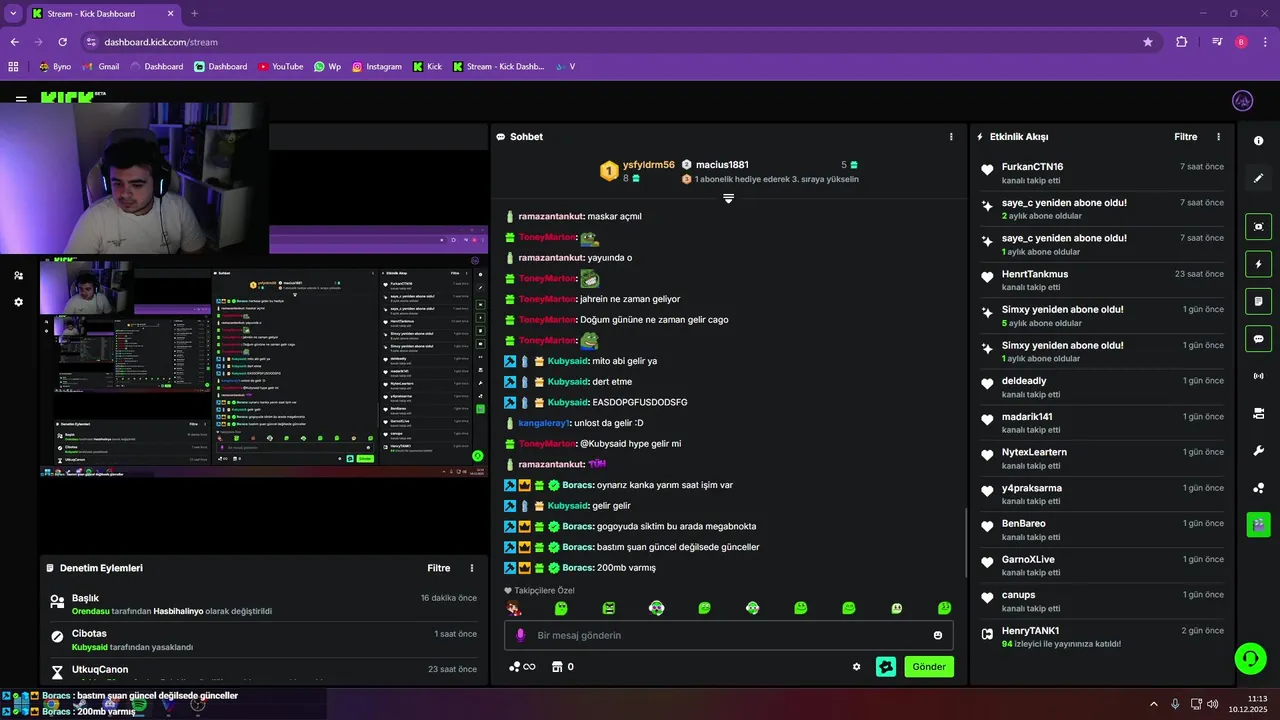Open the green headset support button
The height and width of the screenshot is (720, 1280).
pyautogui.click(x=1248, y=658)
